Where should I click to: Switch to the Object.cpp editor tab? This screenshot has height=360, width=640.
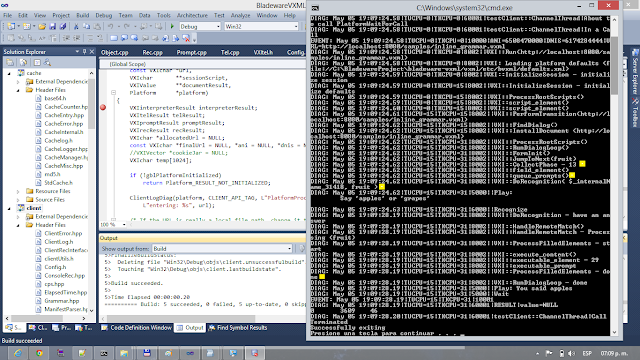pyautogui.click(x=115, y=52)
